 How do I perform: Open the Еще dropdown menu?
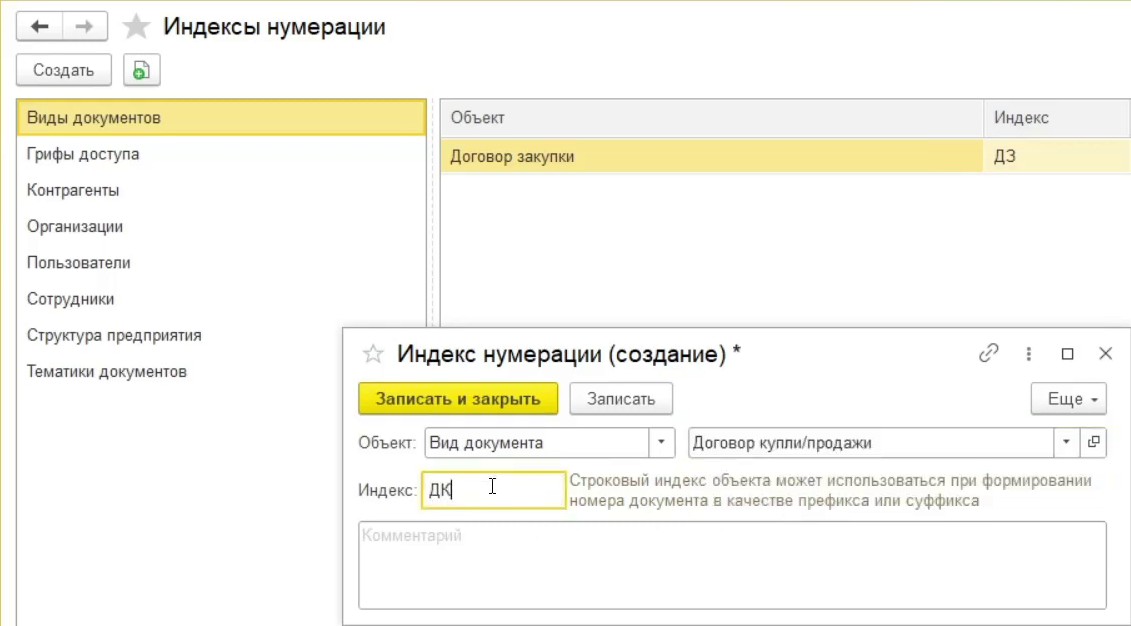(1068, 399)
